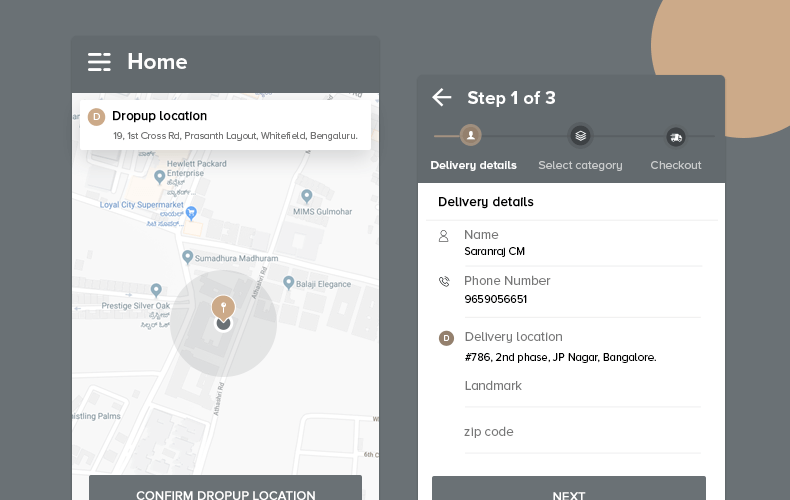Click the MIMS Gulmohar map label
This screenshot has width=790, height=500.
pyautogui.click(x=322, y=212)
